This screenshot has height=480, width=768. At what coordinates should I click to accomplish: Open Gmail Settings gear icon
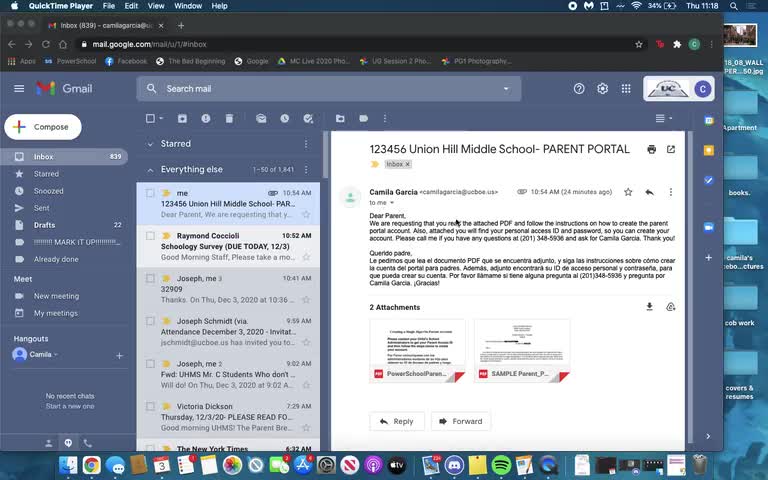(x=602, y=89)
